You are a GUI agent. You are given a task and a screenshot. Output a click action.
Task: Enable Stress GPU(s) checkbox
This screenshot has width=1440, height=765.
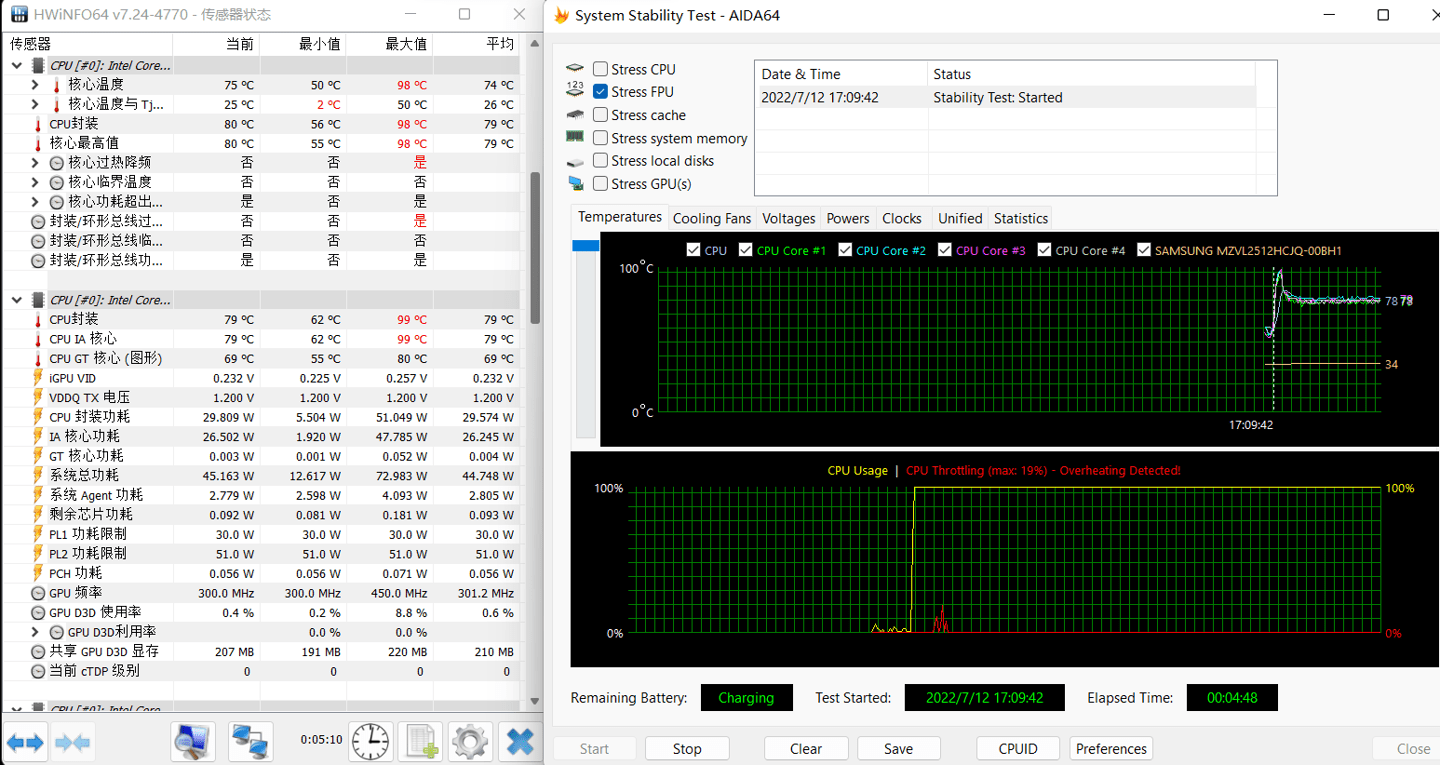(600, 183)
